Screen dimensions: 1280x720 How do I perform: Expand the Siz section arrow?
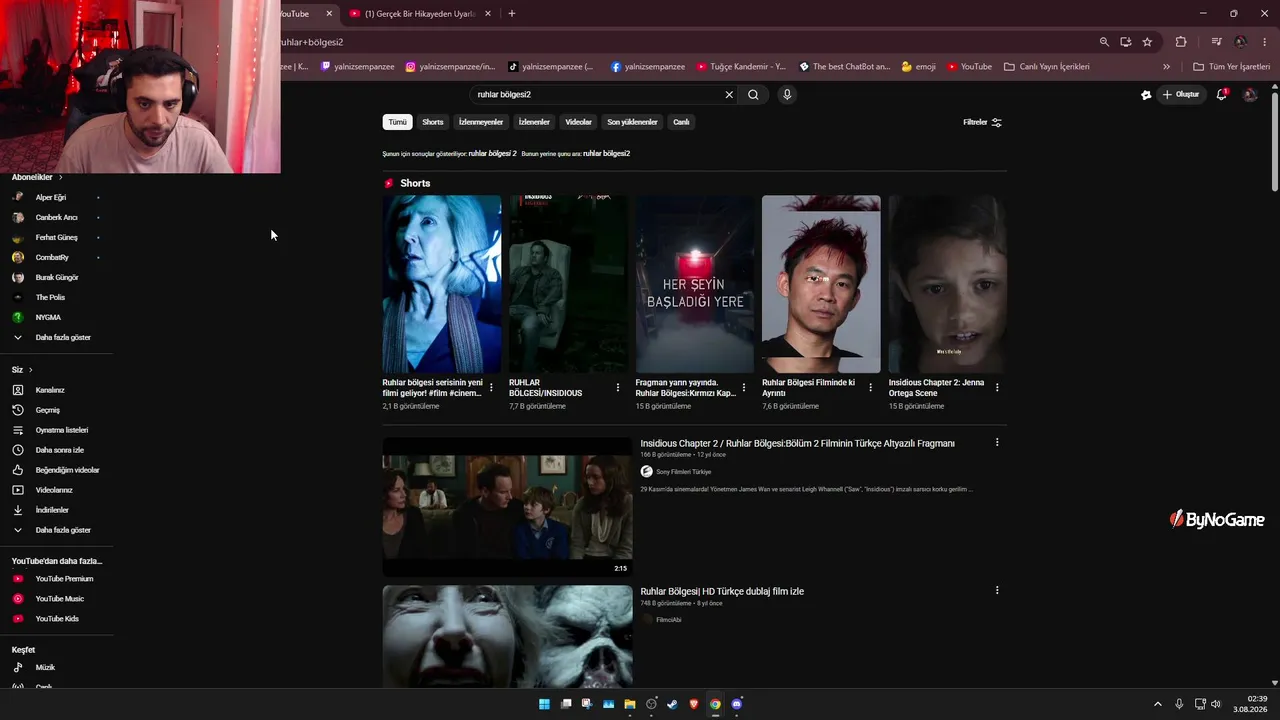point(30,370)
